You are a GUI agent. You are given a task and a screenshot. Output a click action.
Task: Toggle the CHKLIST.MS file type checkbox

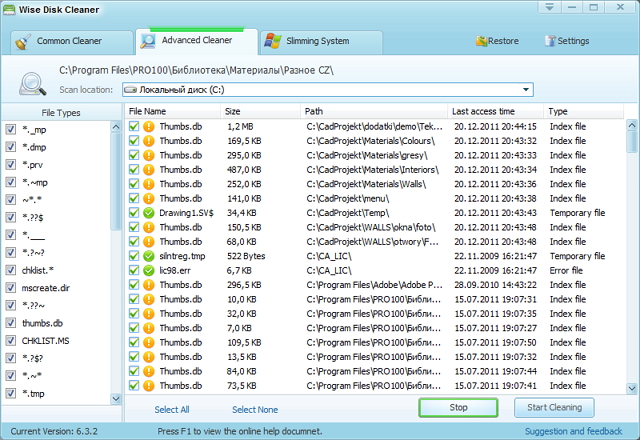(10, 340)
